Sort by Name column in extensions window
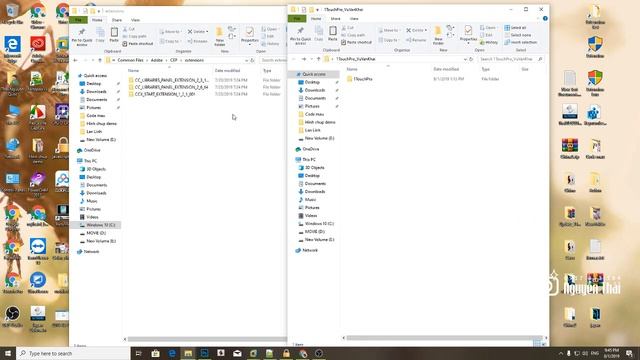 point(133,71)
